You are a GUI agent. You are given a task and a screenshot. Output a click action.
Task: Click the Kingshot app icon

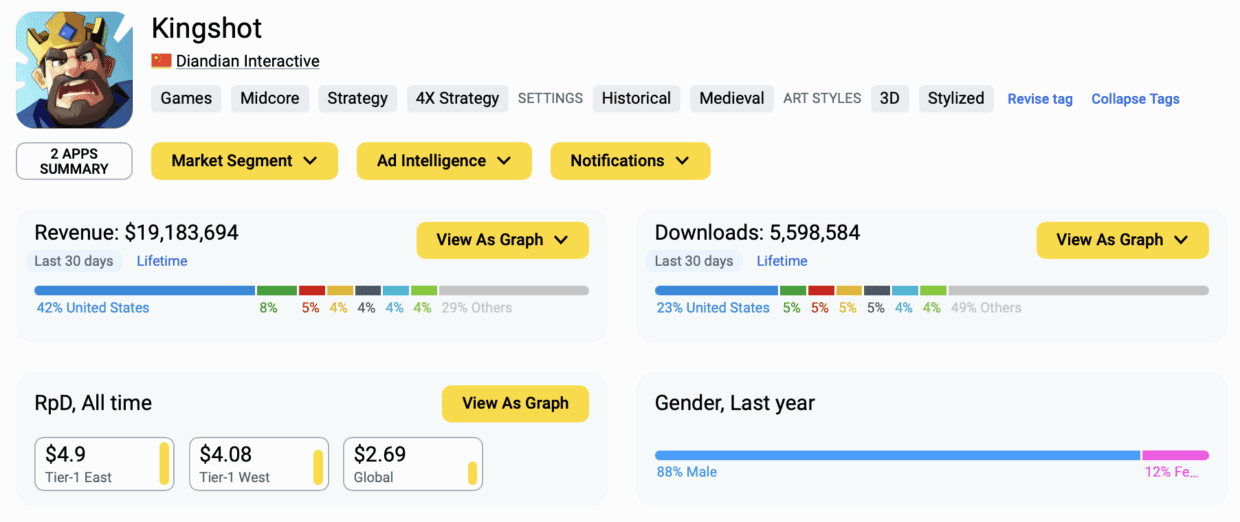[x=75, y=70]
